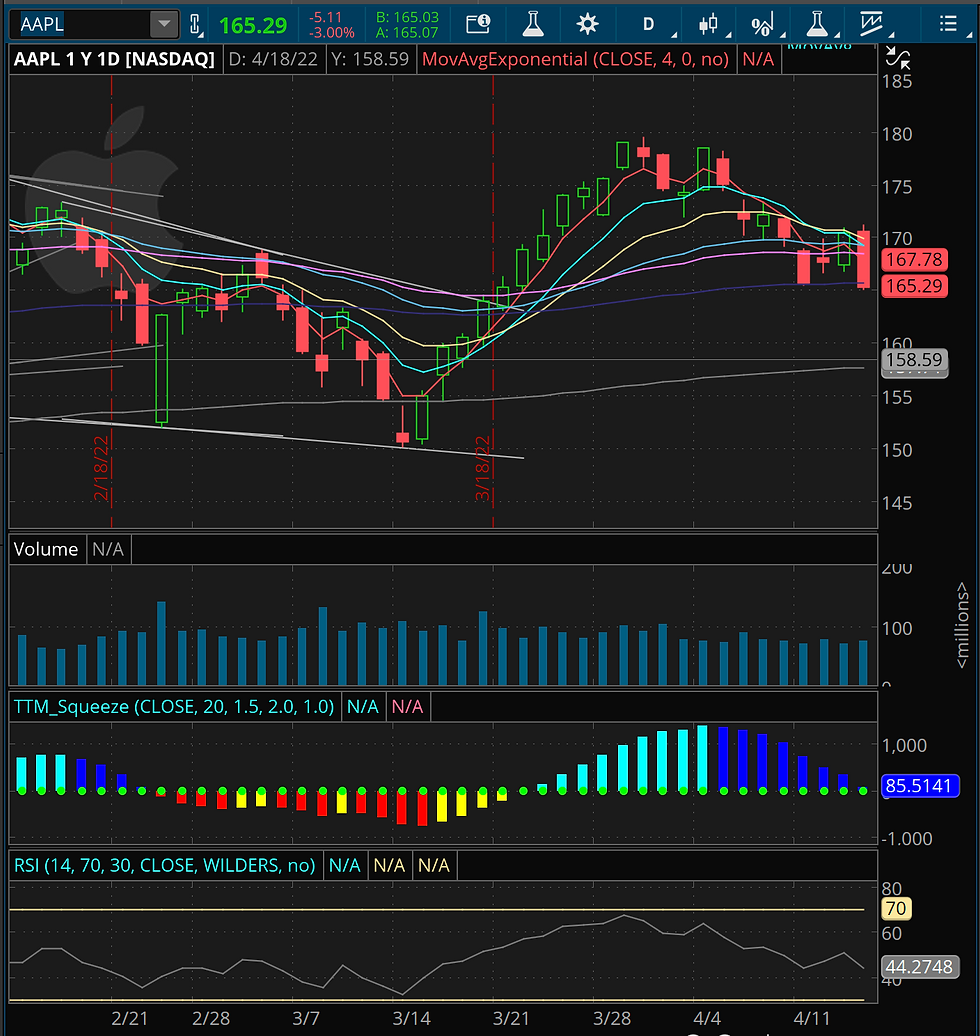Click the AAPL symbol input field
The width and height of the screenshot is (980, 1036).
(x=79, y=24)
